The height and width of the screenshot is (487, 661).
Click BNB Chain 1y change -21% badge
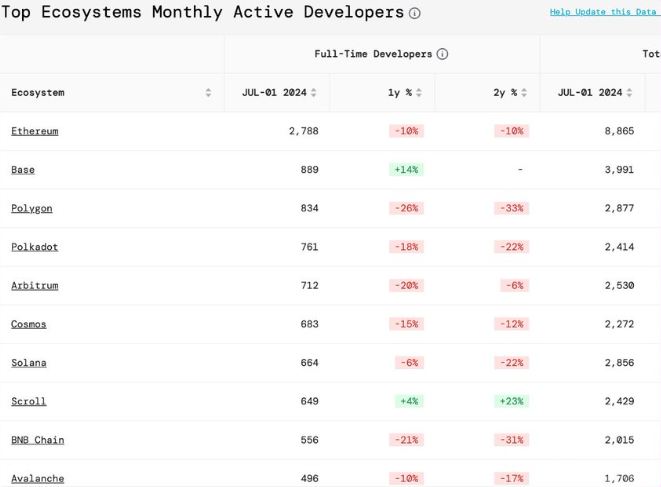point(406,440)
